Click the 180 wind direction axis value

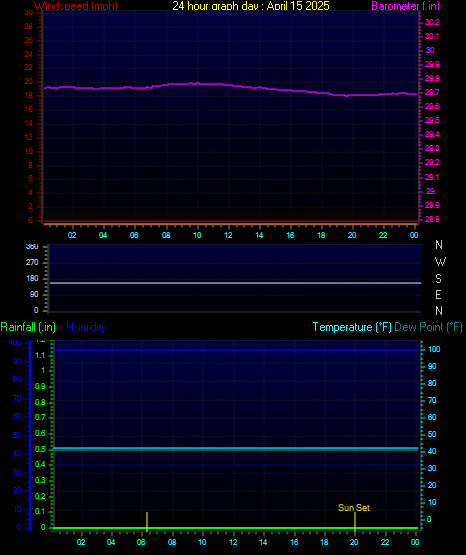tap(32, 279)
